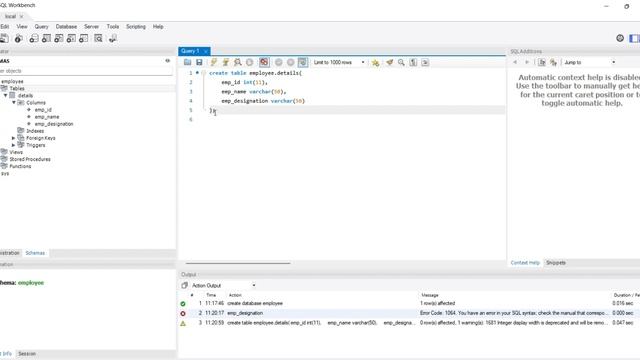This screenshot has height=360, width=640.
Task: Refresh the schemas list icon
Action: coord(168,60)
